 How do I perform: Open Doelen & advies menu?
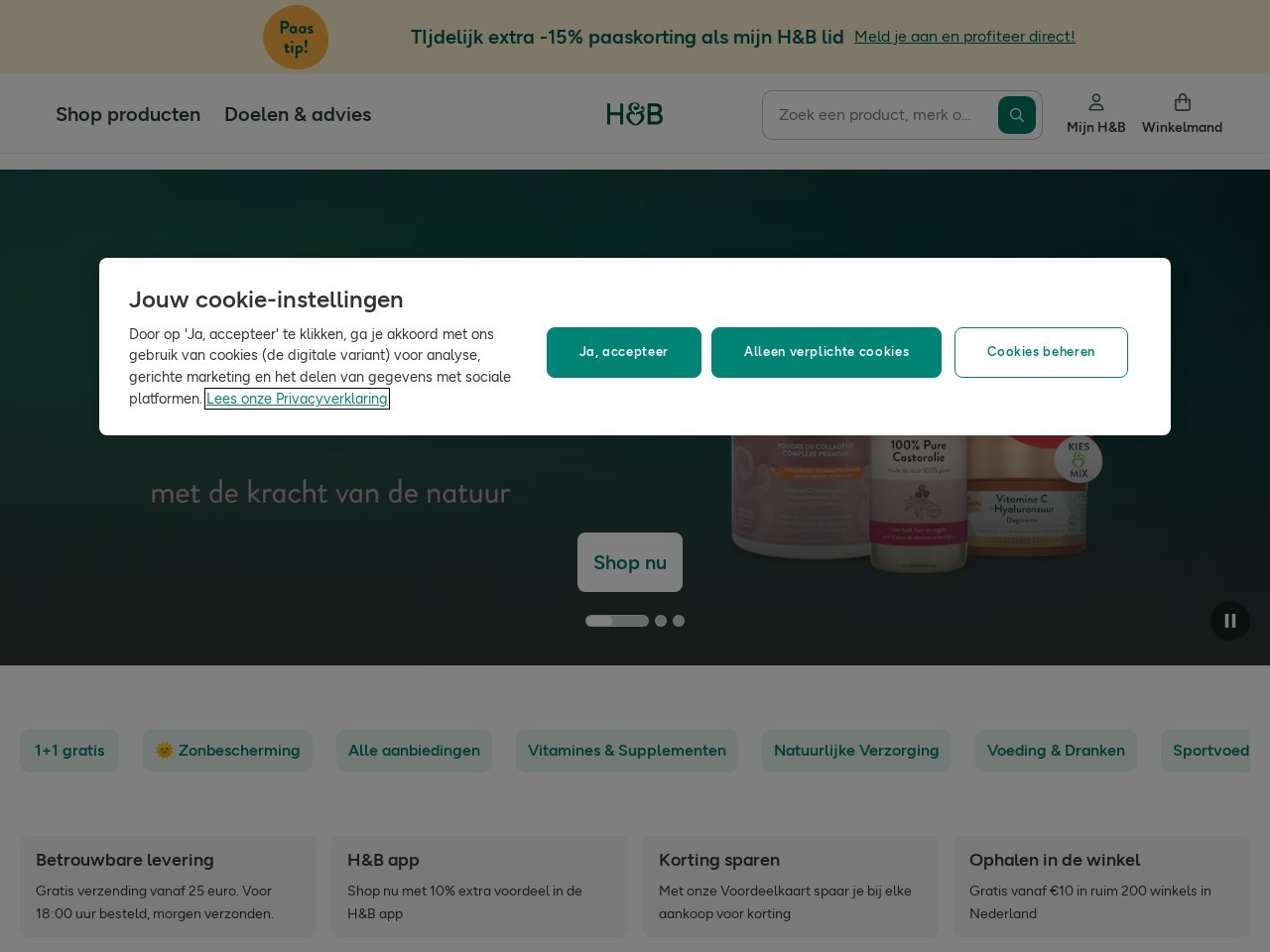(298, 114)
